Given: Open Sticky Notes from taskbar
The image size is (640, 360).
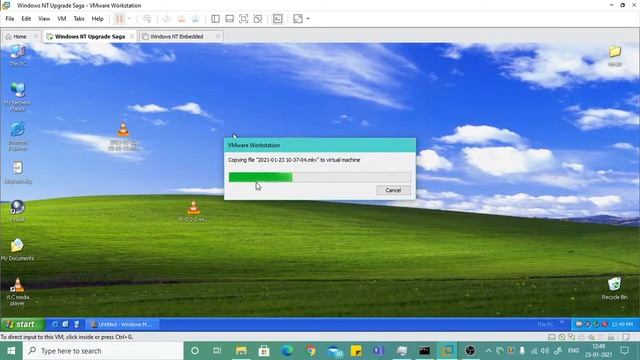Looking at the screenshot, I should [x=356, y=351].
